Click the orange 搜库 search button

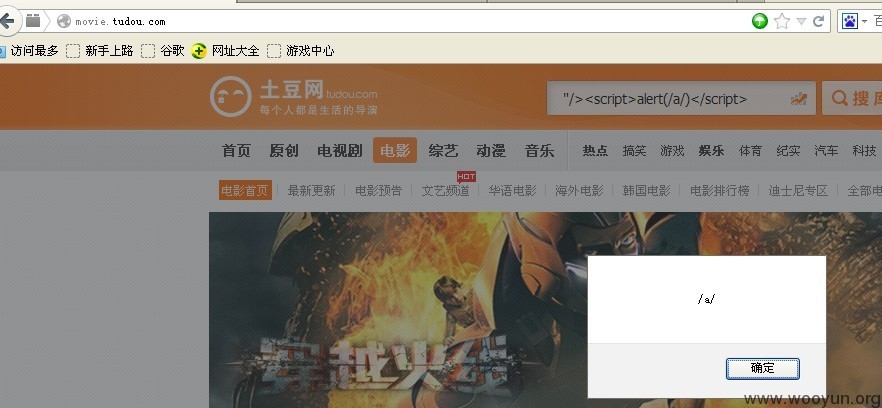click(x=852, y=98)
